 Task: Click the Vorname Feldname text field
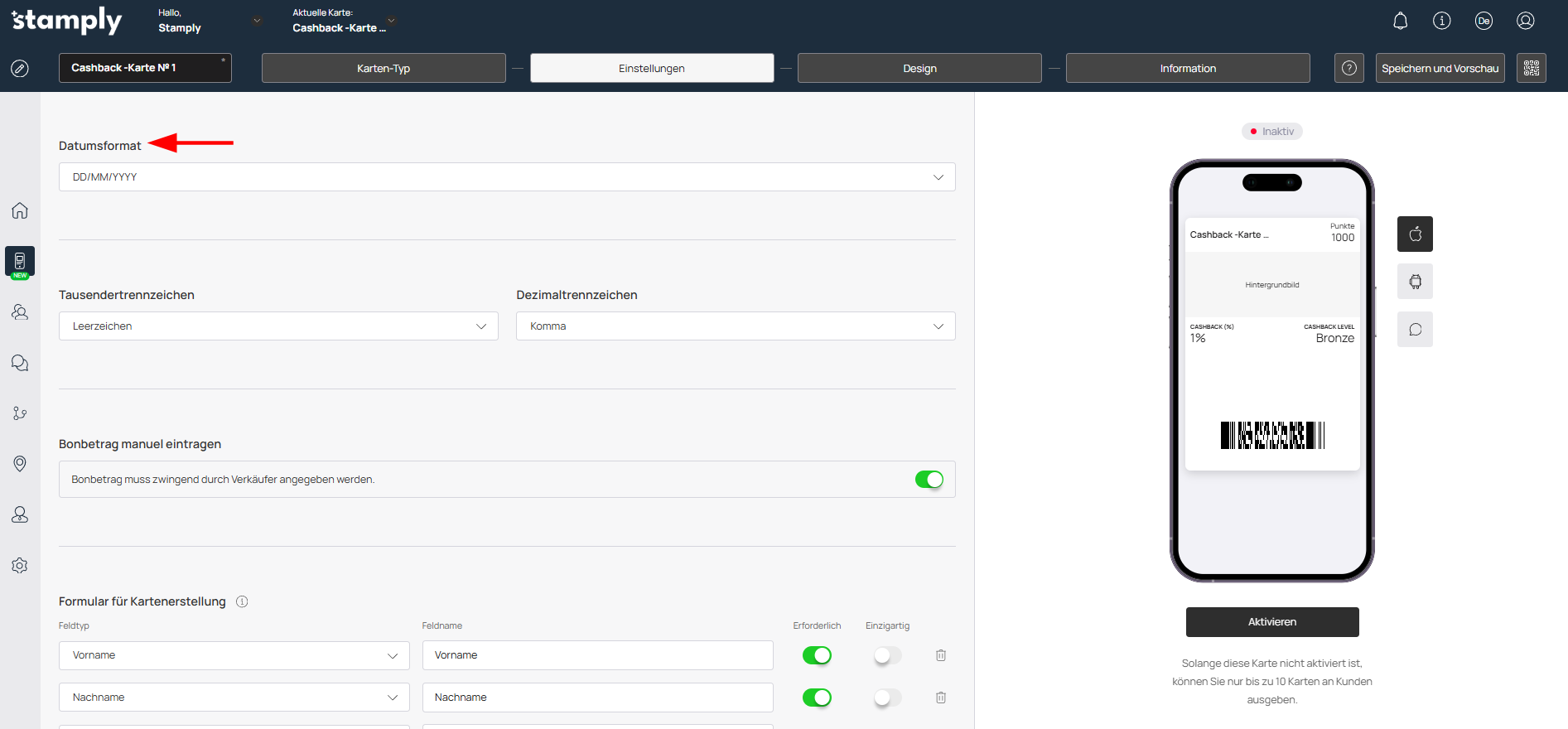tap(597, 655)
